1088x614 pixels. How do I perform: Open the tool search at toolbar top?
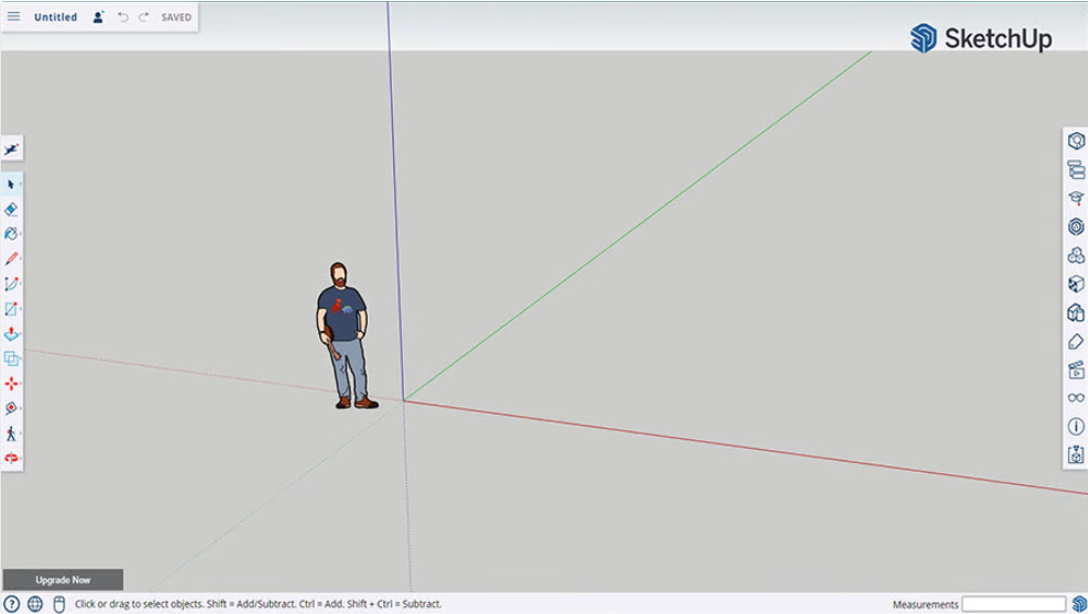[10, 147]
